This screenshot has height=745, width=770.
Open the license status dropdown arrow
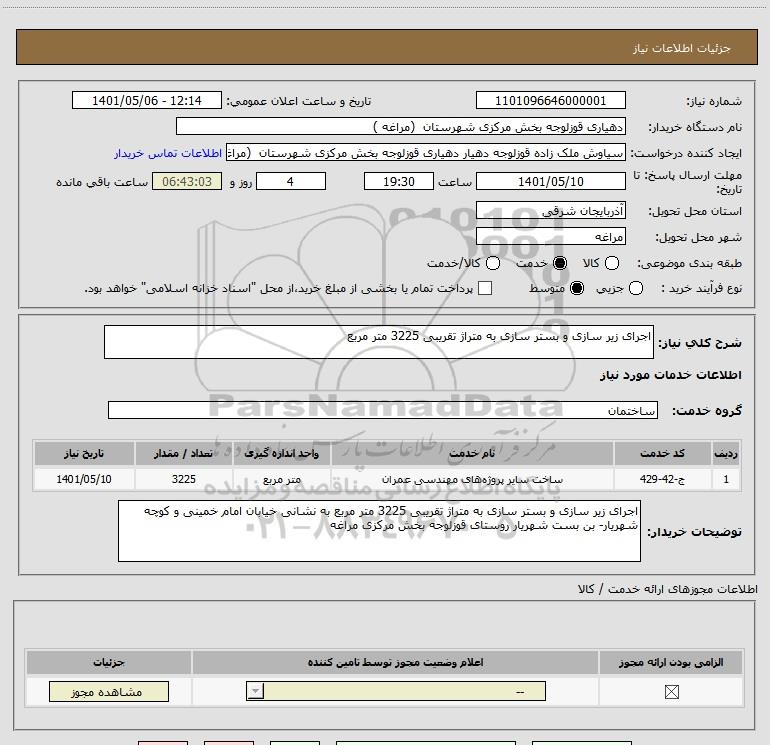tap(255, 691)
